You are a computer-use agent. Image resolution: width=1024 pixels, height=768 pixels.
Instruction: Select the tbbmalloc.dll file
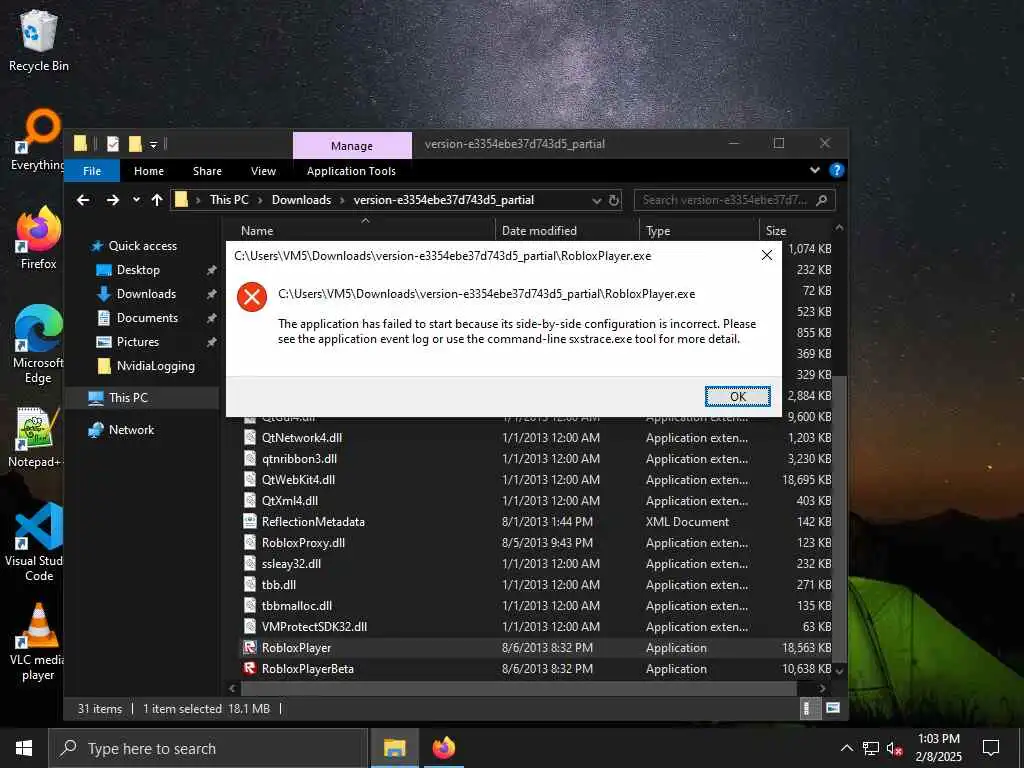click(x=297, y=605)
